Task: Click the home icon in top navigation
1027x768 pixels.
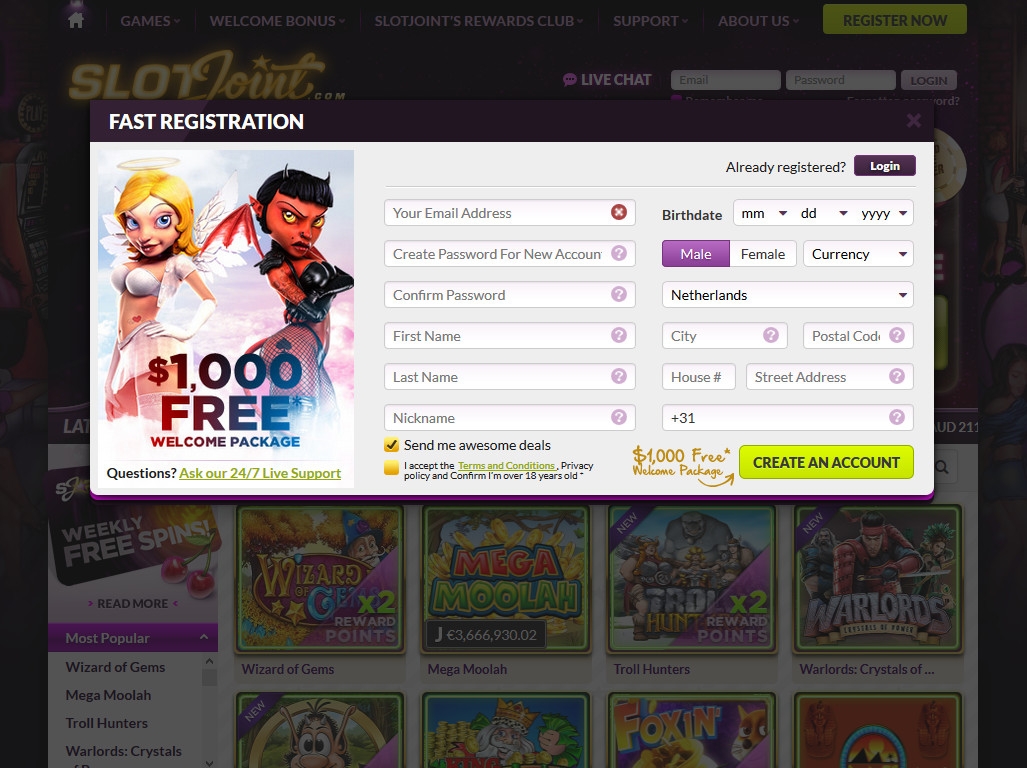Action: click(x=76, y=20)
